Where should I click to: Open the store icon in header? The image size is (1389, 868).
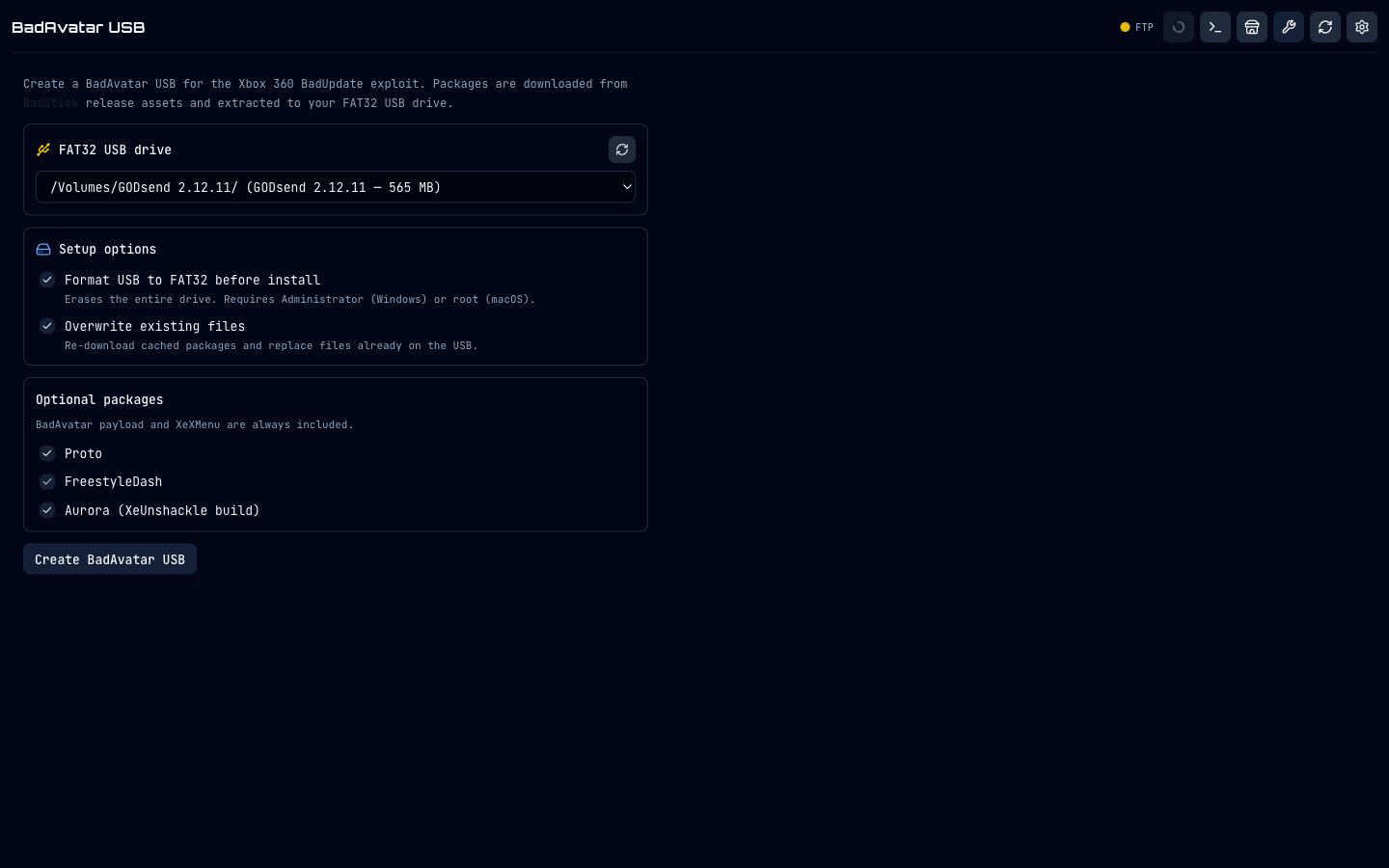click(x=1252, y=27)
